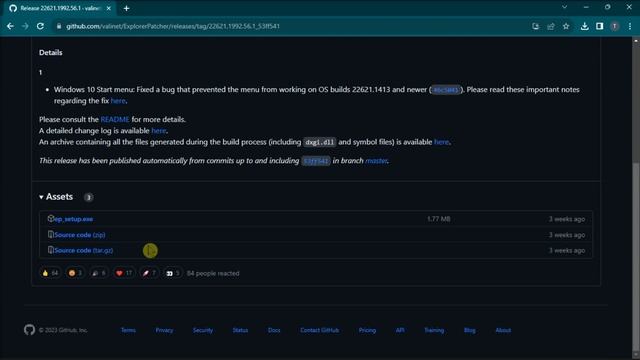Open tab search chevron
Image resolution: width=640 pixels, height=360 pixels.
(564, 7)
